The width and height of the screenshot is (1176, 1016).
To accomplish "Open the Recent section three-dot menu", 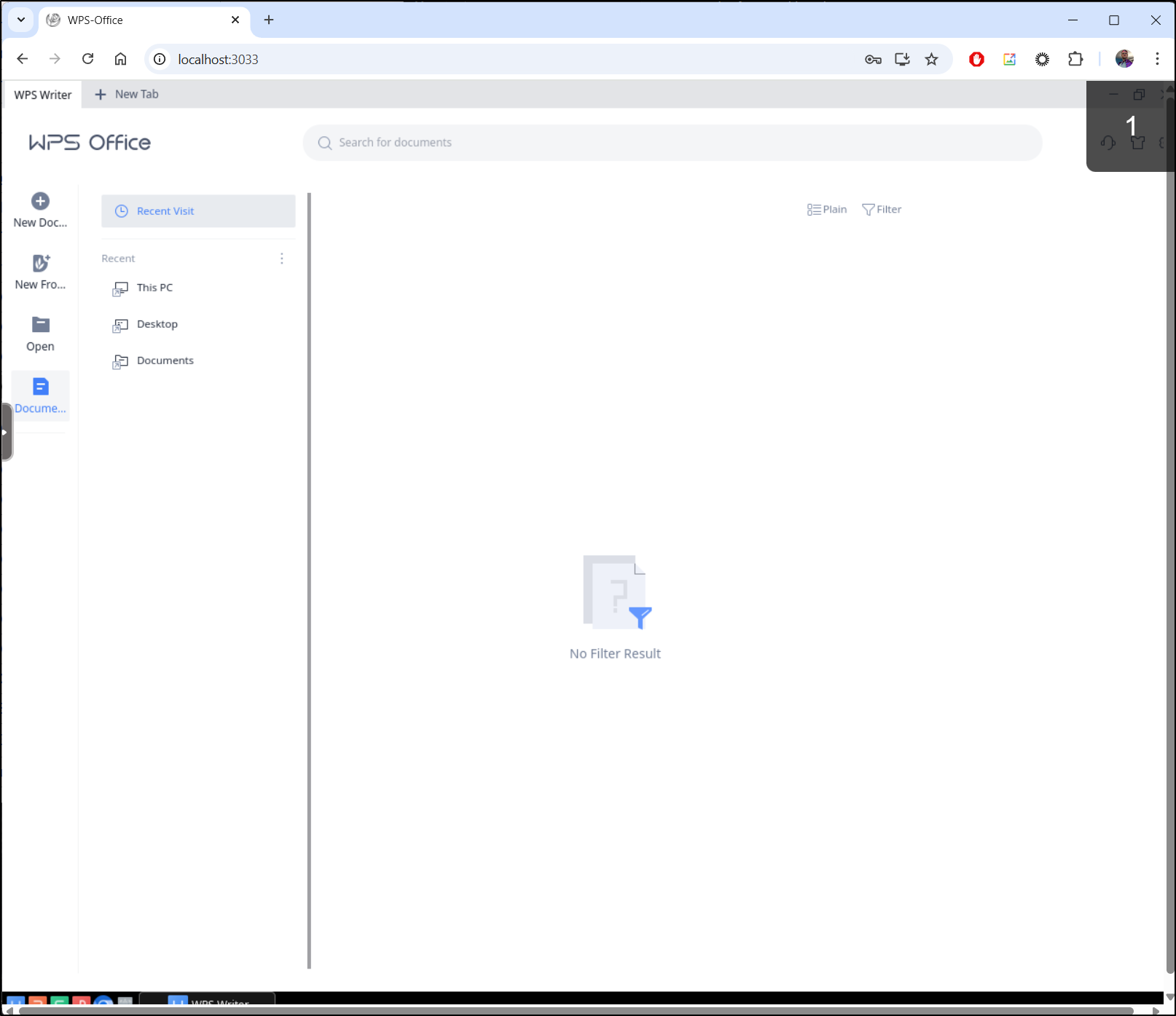I will tap(282, 259).
